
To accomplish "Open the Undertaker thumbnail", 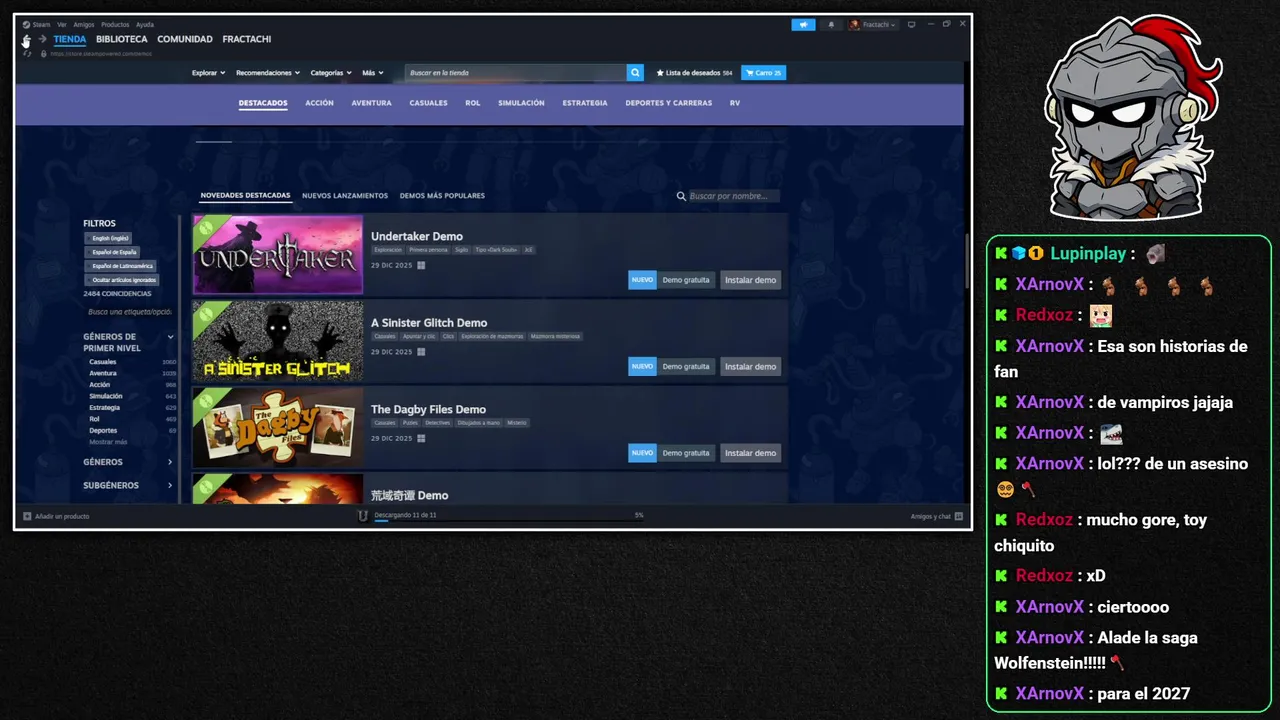I will tap(278, 254).
